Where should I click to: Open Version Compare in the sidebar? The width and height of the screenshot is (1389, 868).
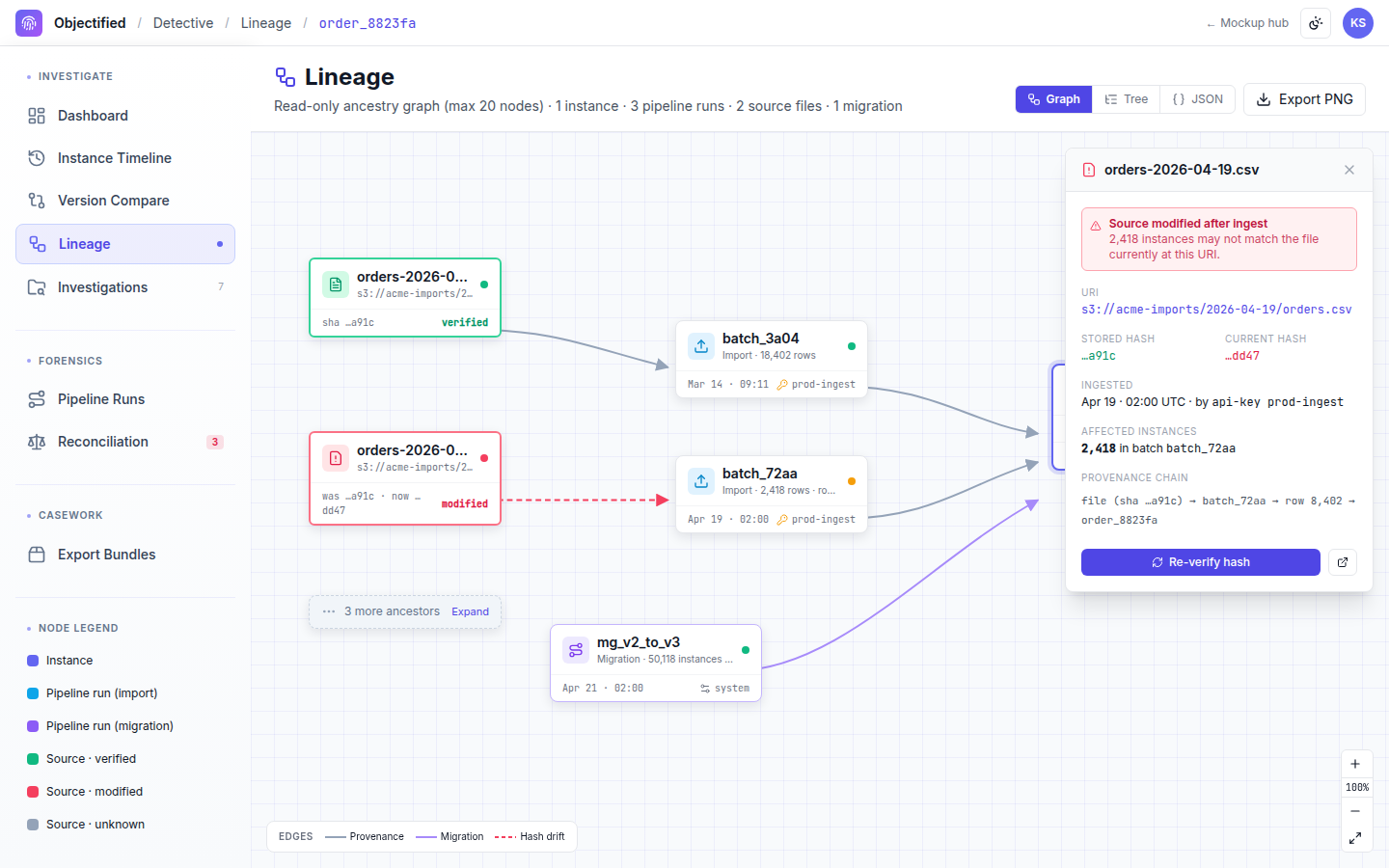[x=125, y=201]
